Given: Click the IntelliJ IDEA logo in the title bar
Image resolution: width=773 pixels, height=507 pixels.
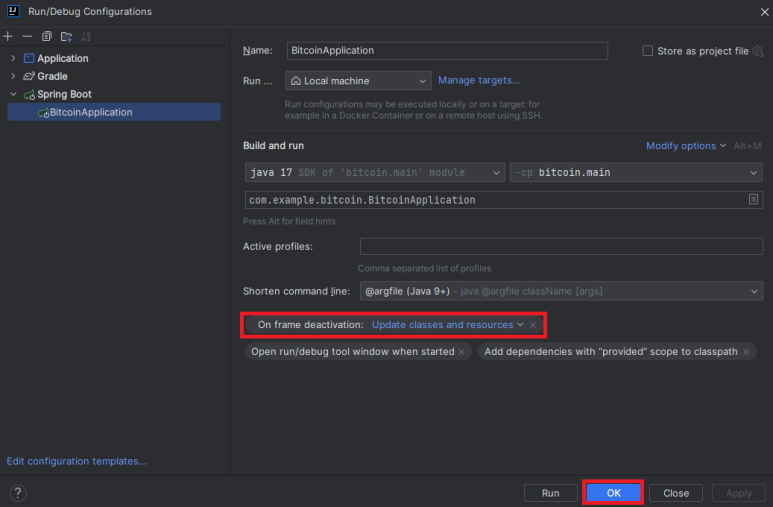Looking at the screenshot, I should (x=13, y=11).
